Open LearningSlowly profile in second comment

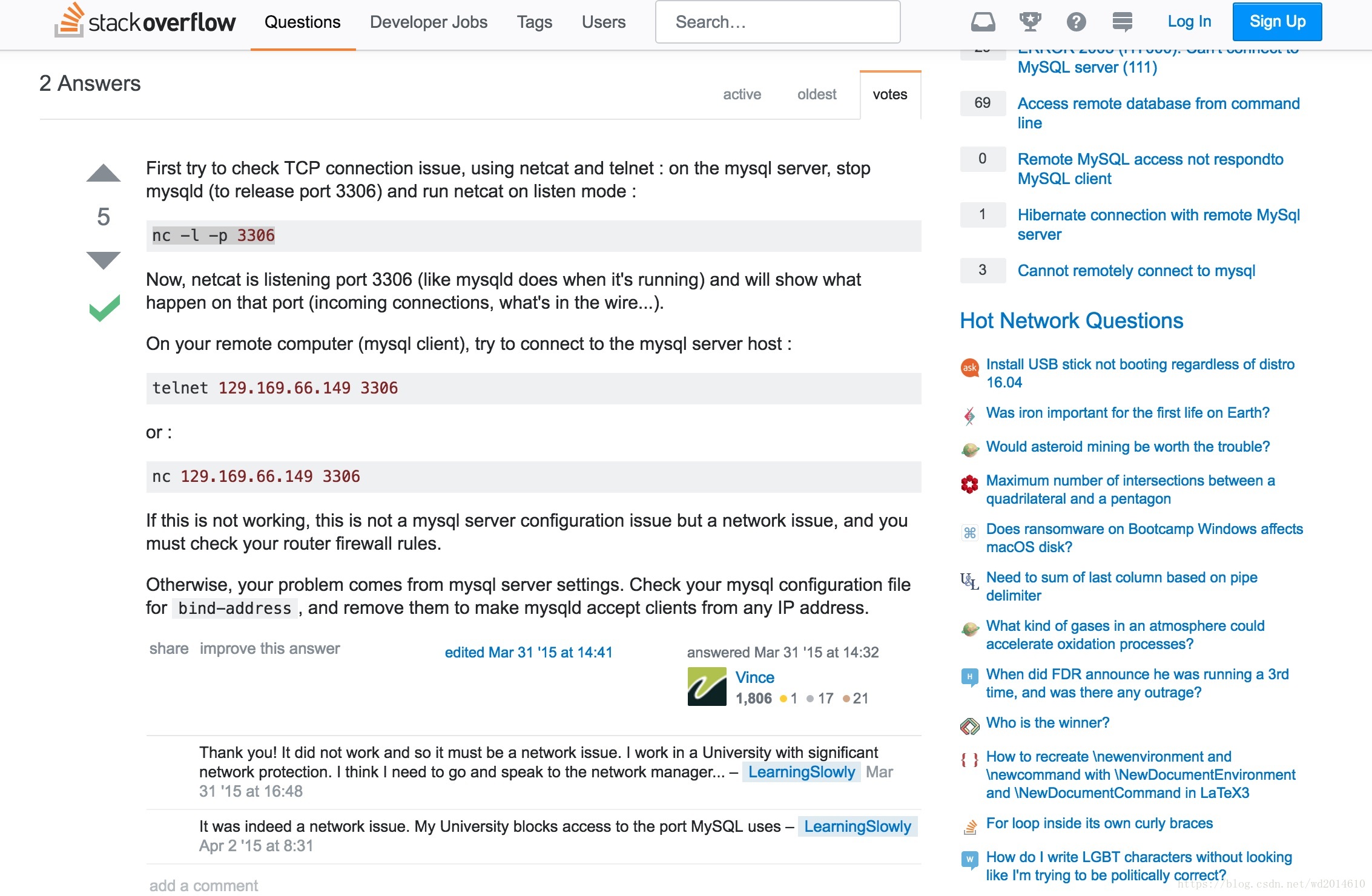coord(857,826)
